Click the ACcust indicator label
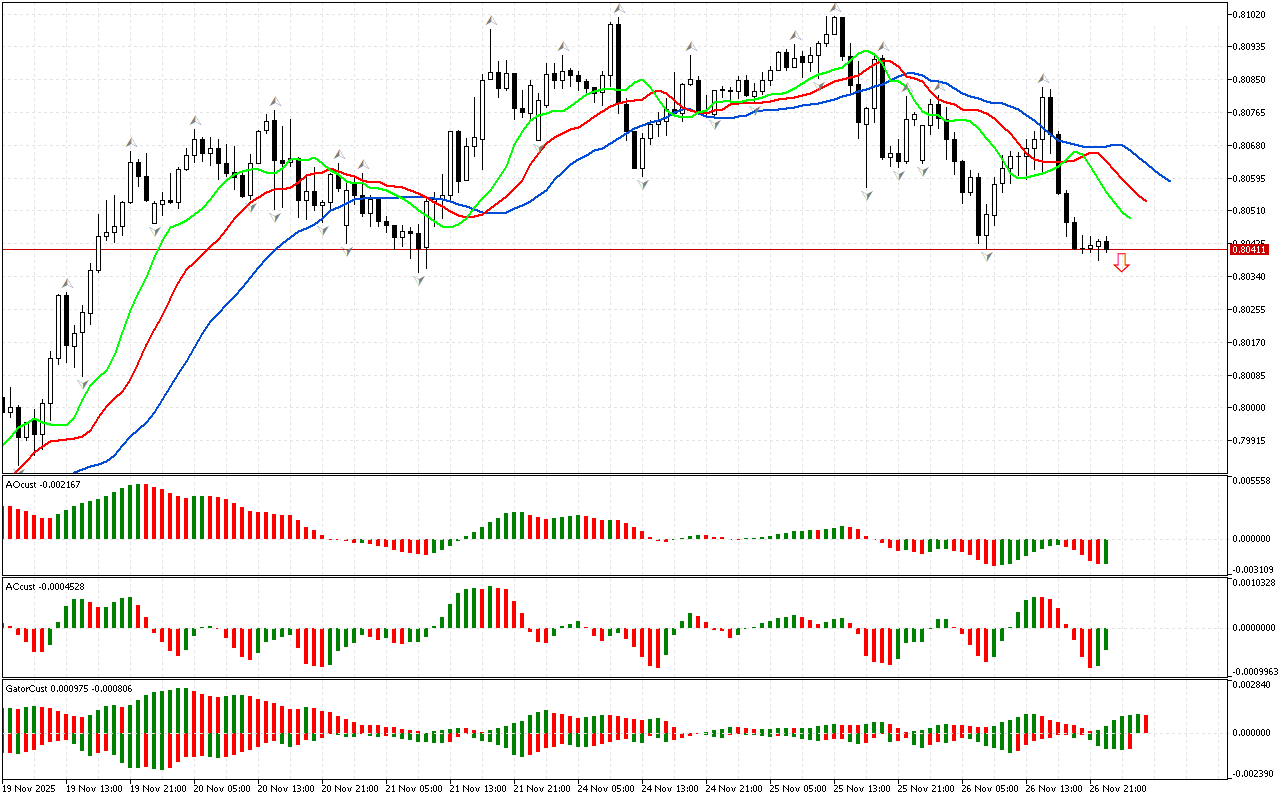The image size is (1280, 800). tap(43, 586)
